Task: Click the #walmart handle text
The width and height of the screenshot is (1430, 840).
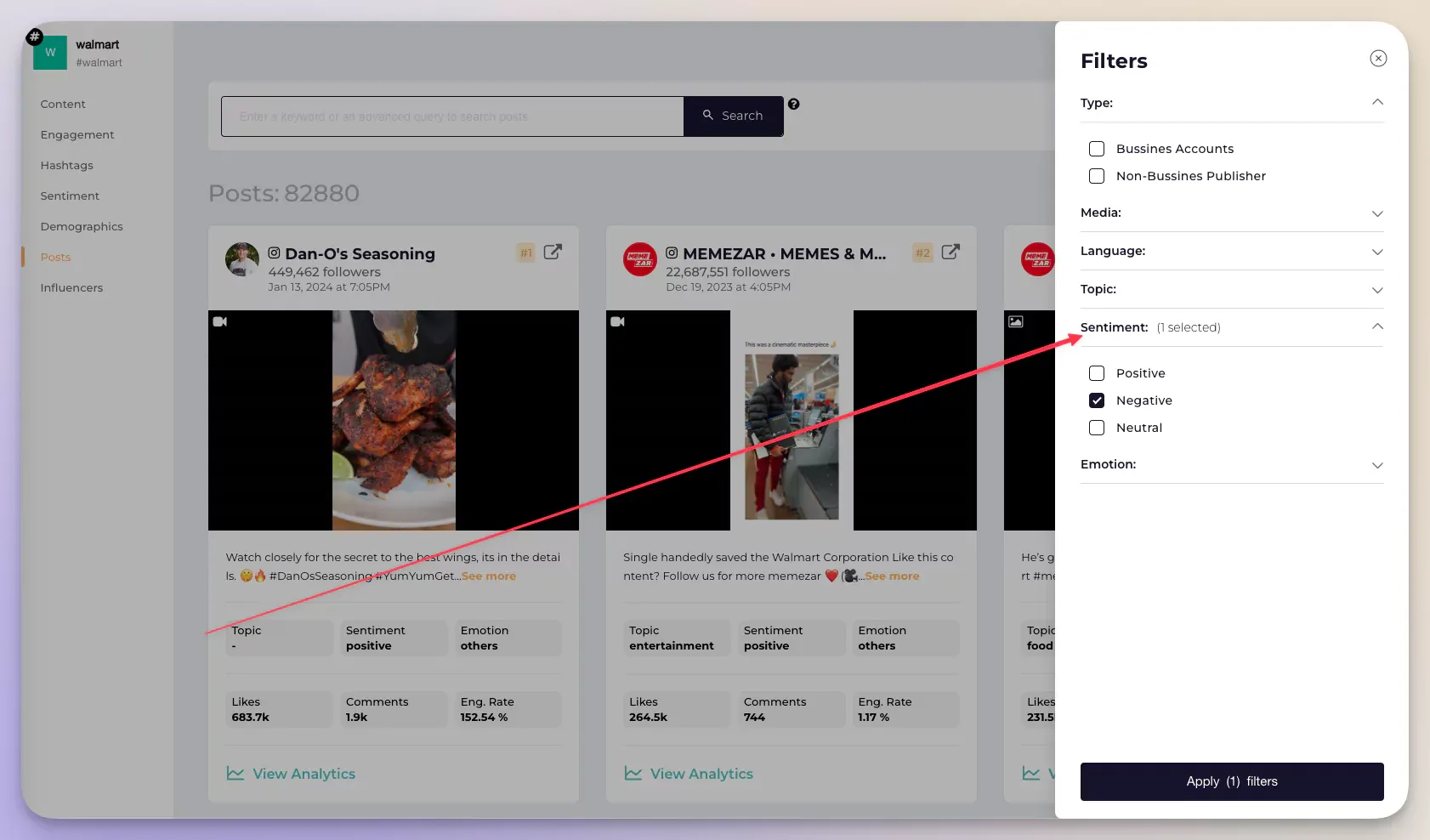Action: pyautogui.click(x=99, y=63)
